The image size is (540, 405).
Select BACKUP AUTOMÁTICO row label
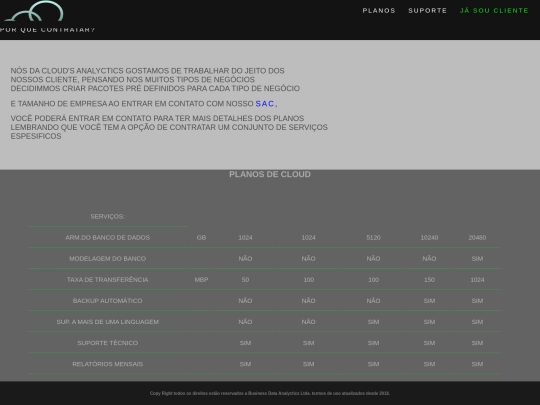click(107, 301)
